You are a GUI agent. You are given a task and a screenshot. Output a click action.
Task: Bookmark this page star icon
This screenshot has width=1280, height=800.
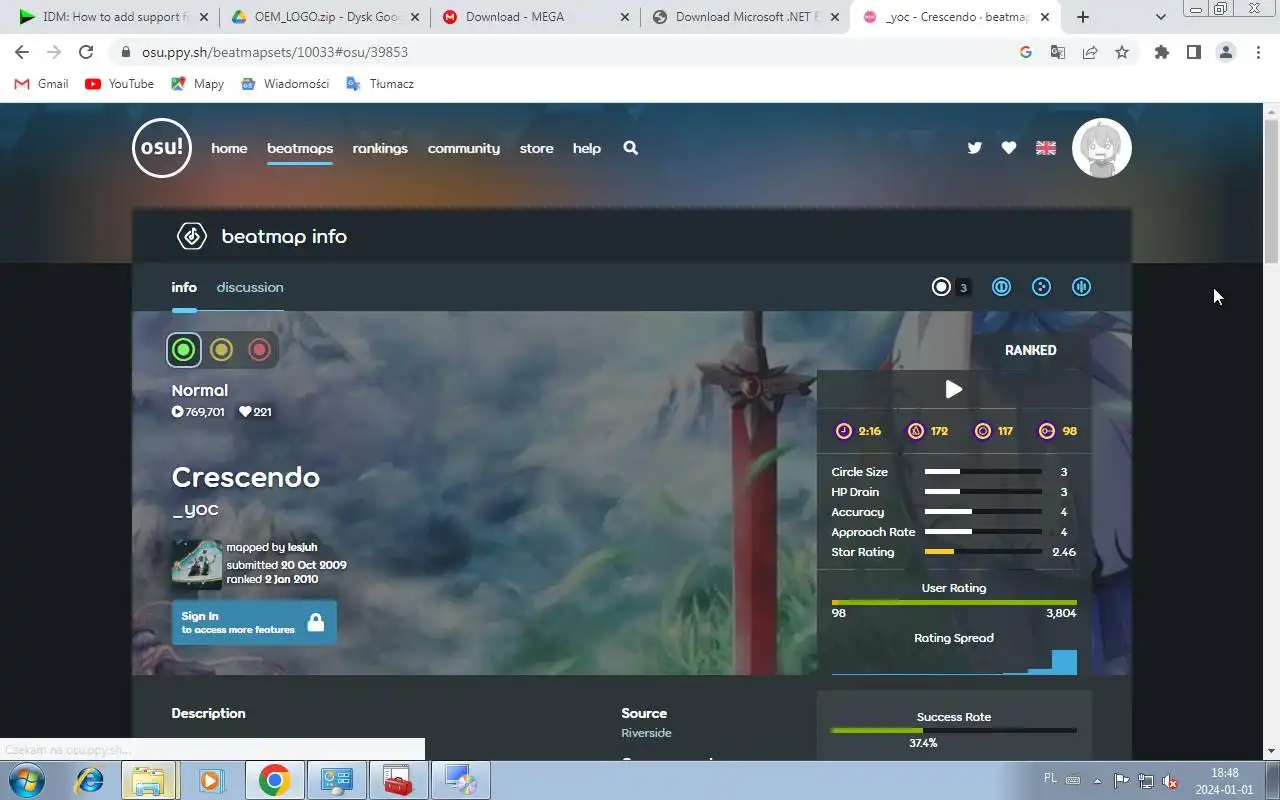[1122, 52]
